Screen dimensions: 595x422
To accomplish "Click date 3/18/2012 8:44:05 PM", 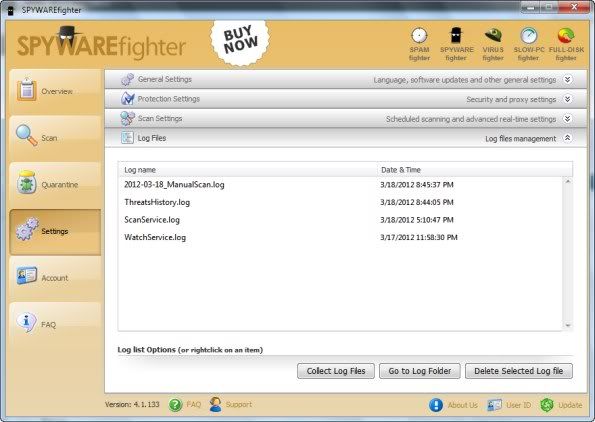I will coord(417,202).
